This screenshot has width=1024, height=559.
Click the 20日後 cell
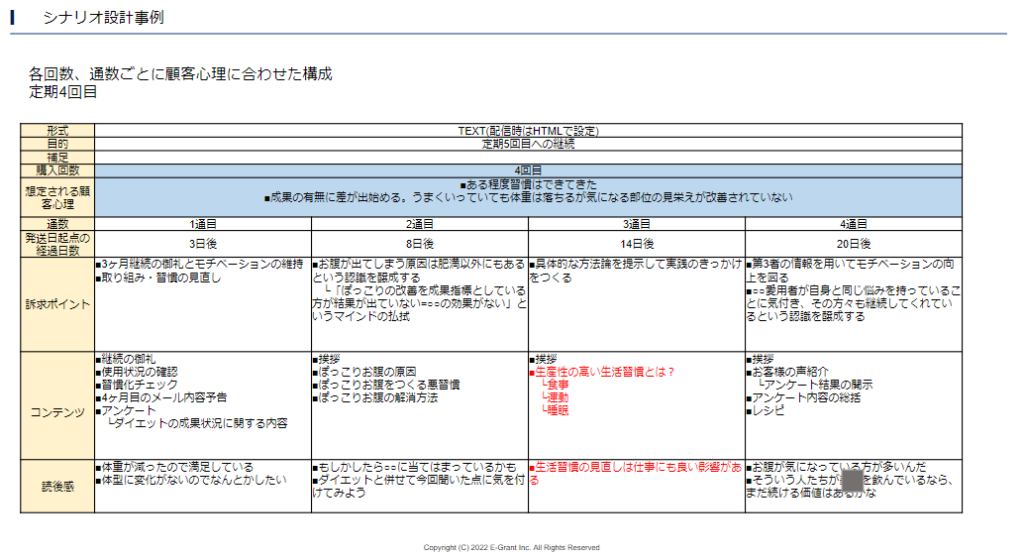click(853, 243)
